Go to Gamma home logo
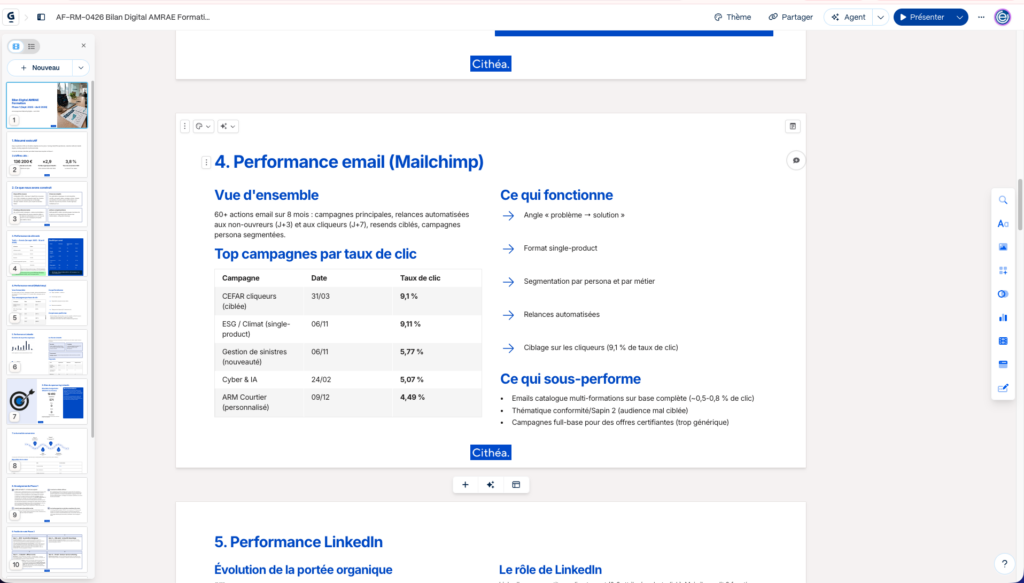The height and width of the screenshot is (583, 1024). tap(11, 17)
